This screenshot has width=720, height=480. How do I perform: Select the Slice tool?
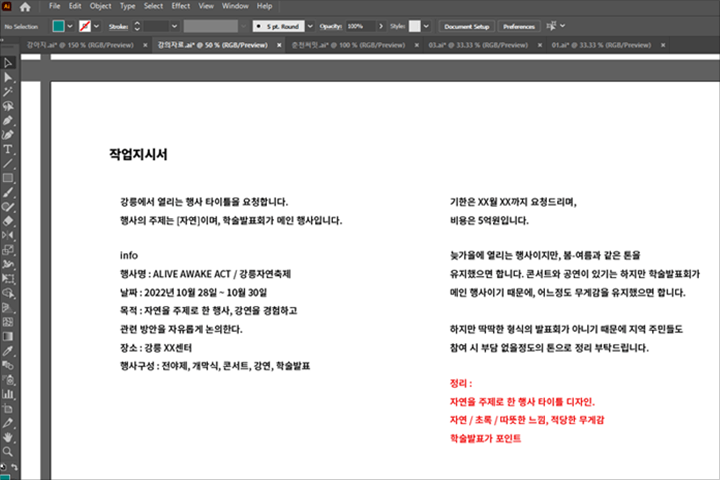(8, 423)
